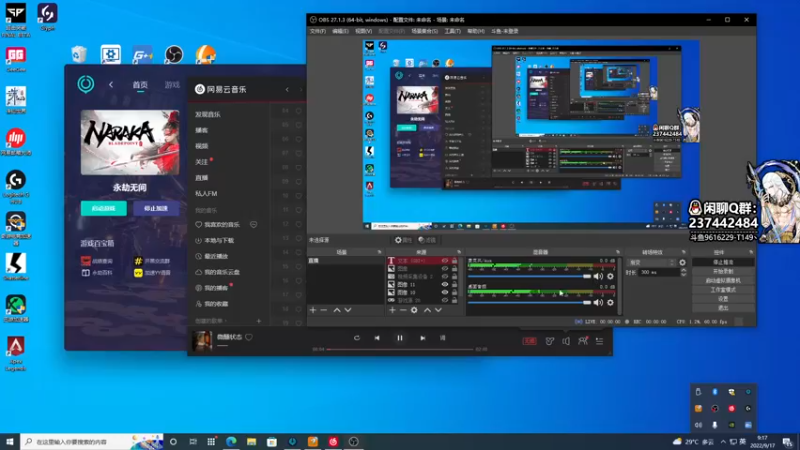The height and width of the screenshot is (450, 800).
Task: Open scene transition properties gear
Action: [x=683, y=262]
